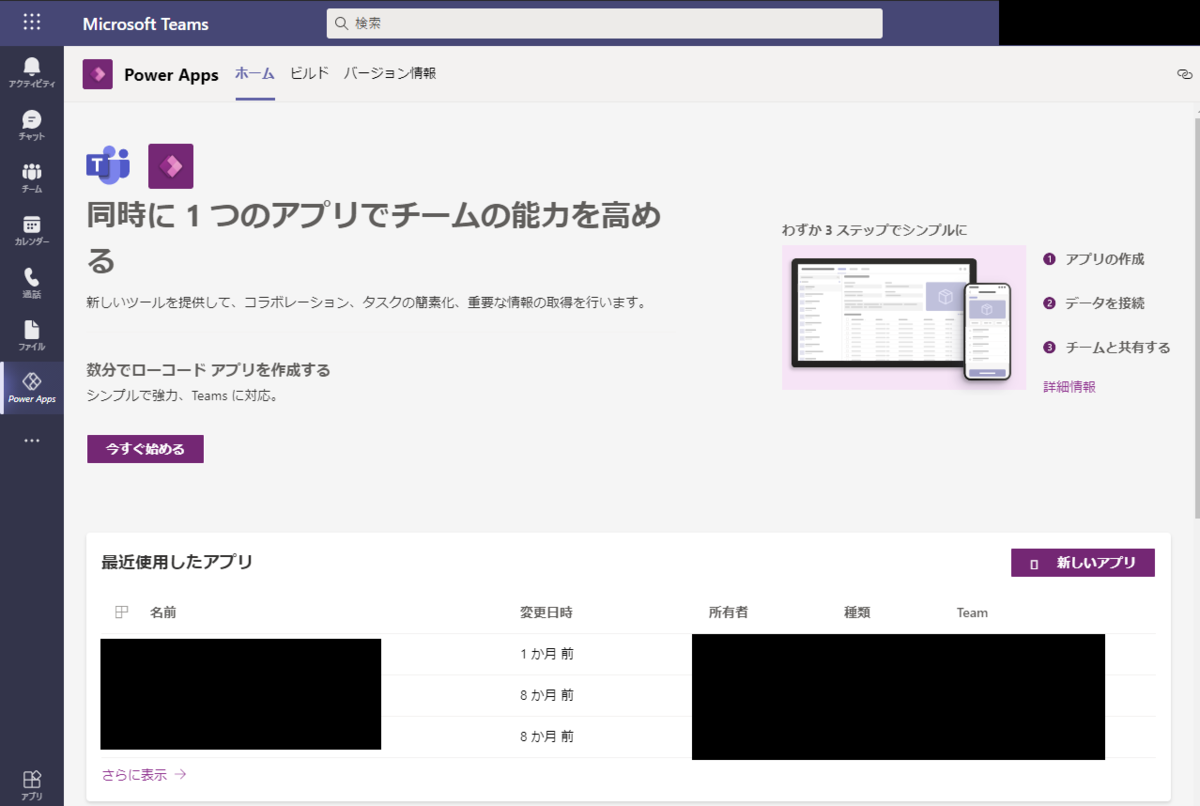Click the waffle app launcher icon
The image size is (1200, 806).
click(x=32, y=22)
